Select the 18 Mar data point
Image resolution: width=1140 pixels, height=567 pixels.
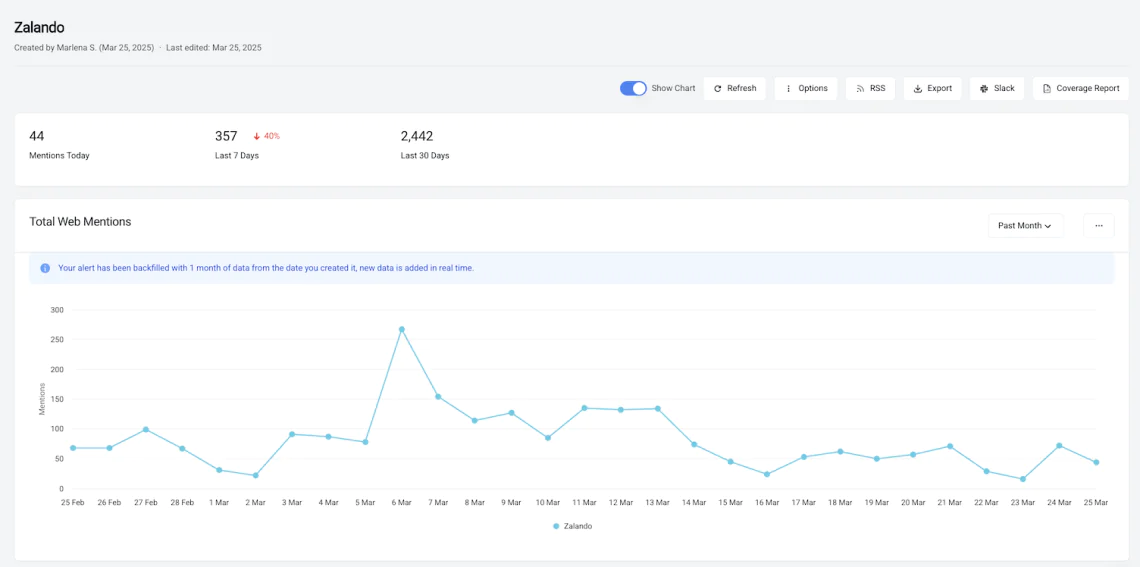click(x=840, y=451)
